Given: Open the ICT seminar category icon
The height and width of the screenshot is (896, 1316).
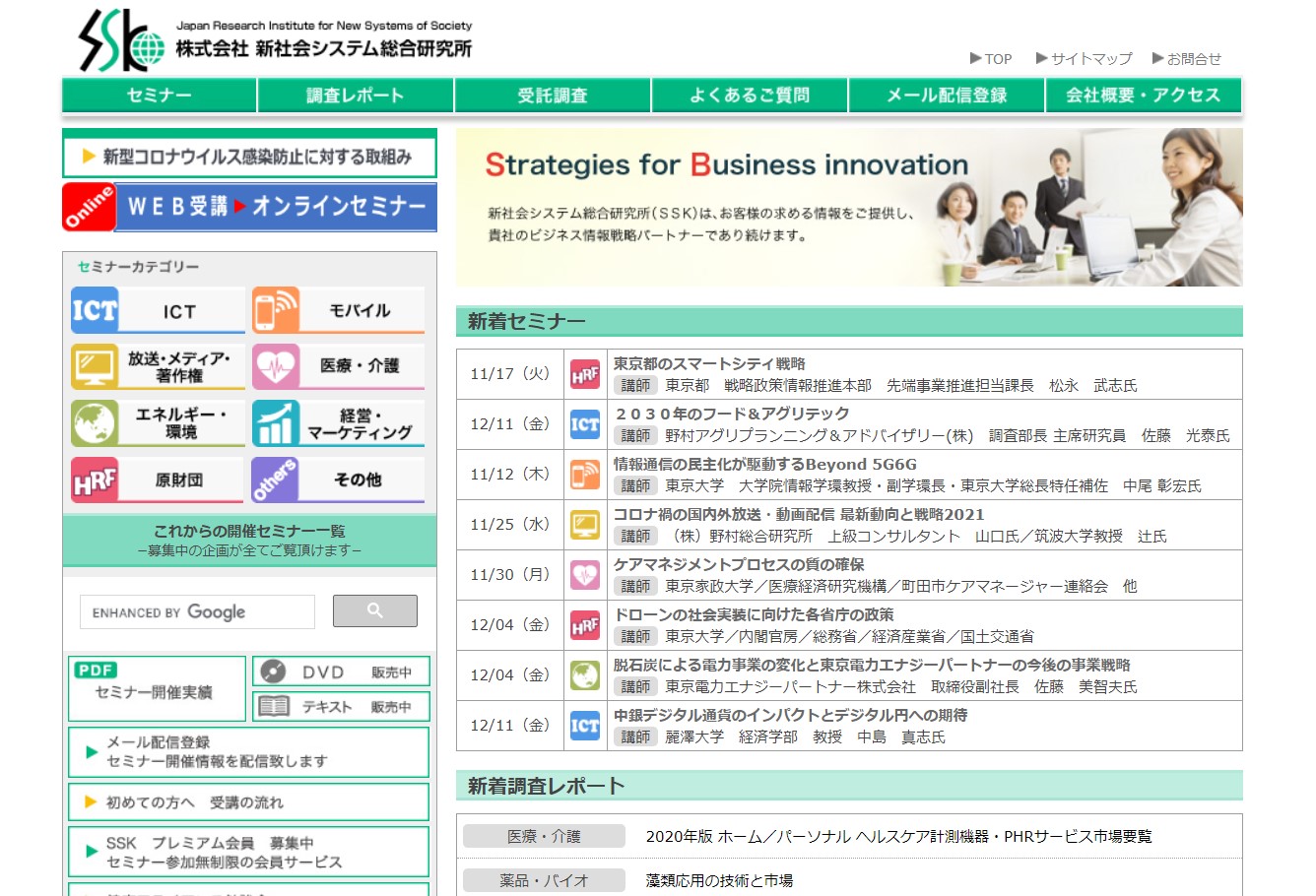Looking at the screenshot, I should click(95, 310).
